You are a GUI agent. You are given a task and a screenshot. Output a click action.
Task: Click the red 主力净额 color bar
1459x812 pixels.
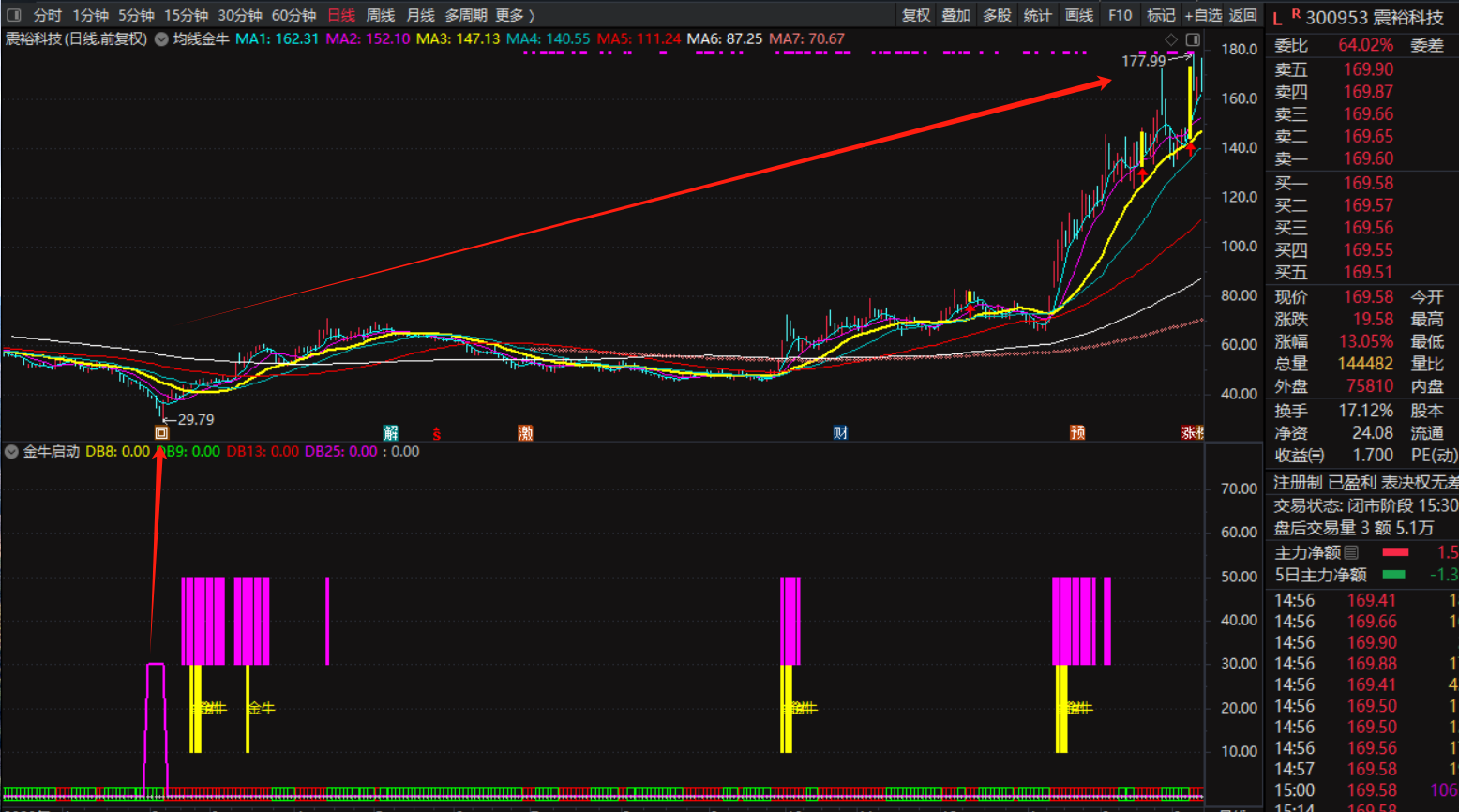[x=1395, y=552]
